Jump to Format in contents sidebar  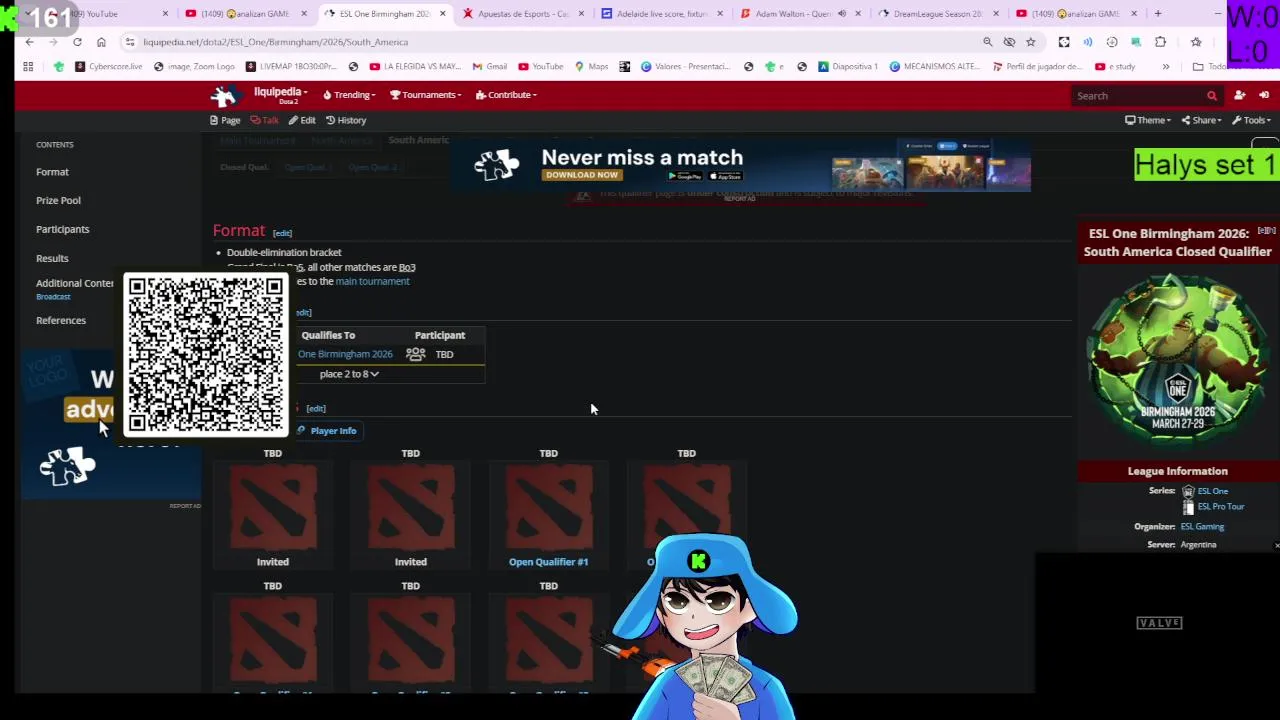[52, 172]
